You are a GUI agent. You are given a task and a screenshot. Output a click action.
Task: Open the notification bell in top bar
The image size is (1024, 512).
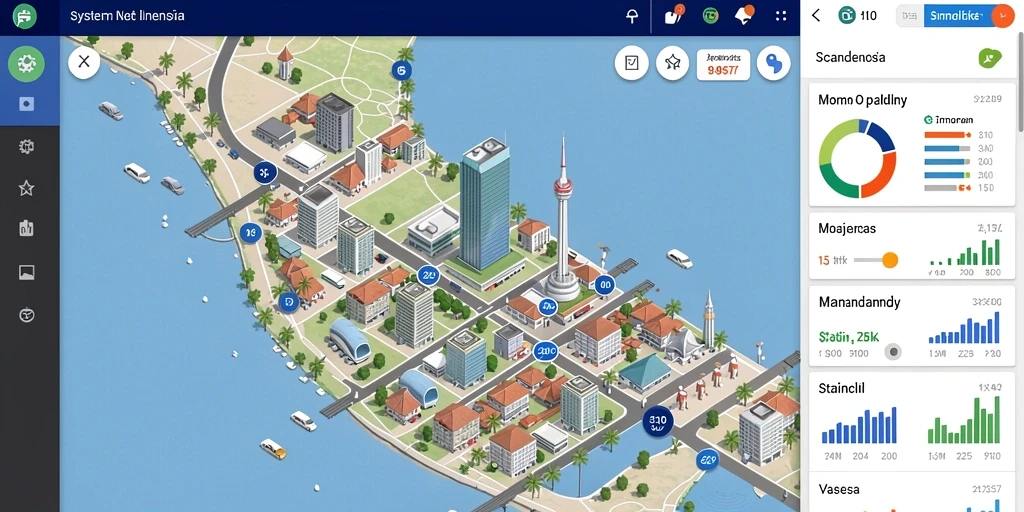pyautogui.click(x=744, y=15)
